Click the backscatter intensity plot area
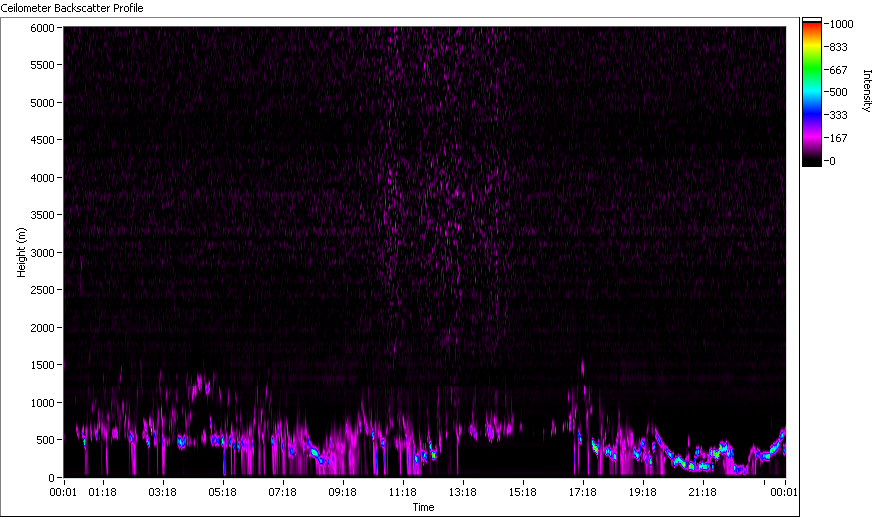 tap(425, 252)
